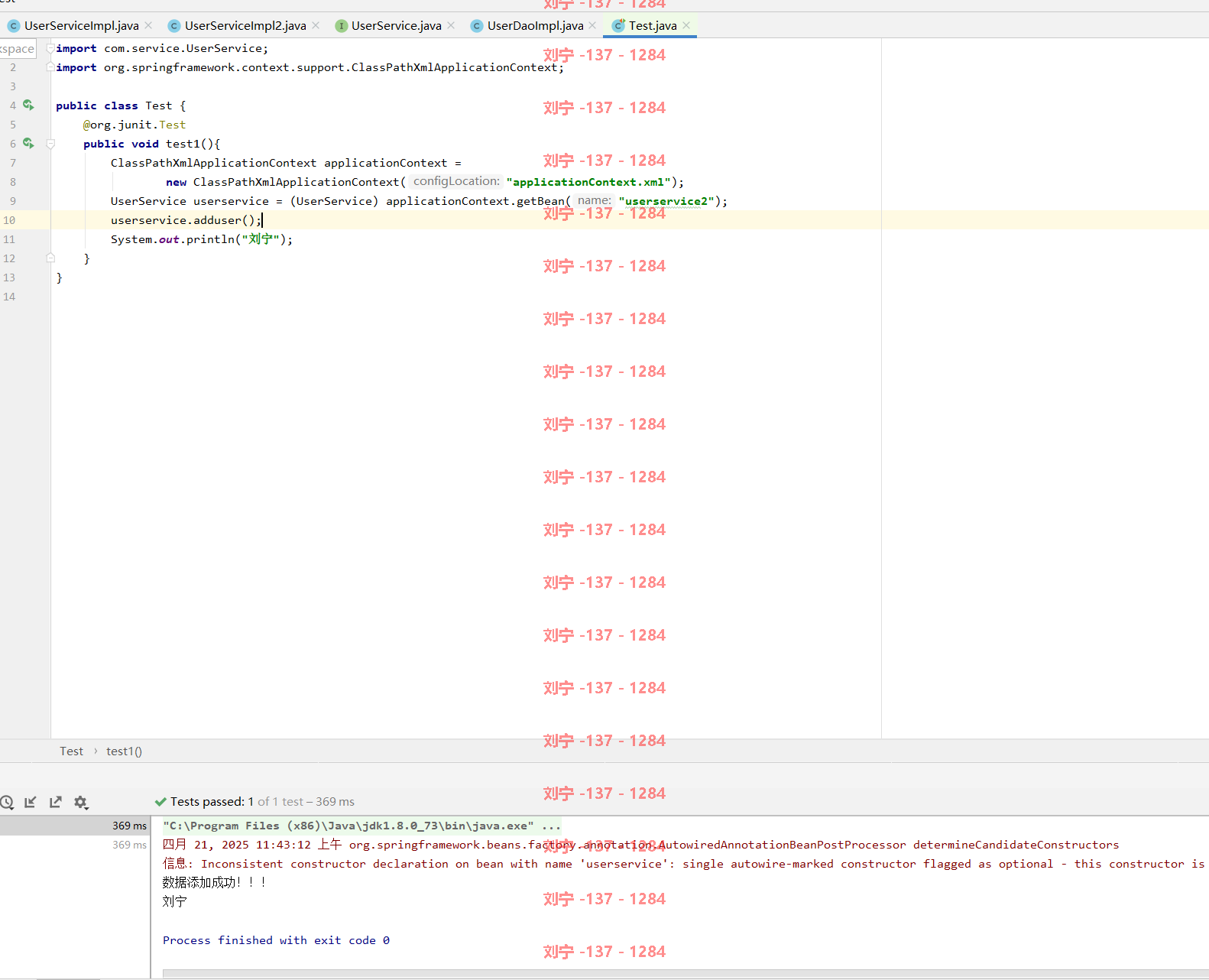Image resolution: width=1209 pixels, height=980 pixels.
Task: Select the highlighted 369 ms test row
Action: click(75, 826)
